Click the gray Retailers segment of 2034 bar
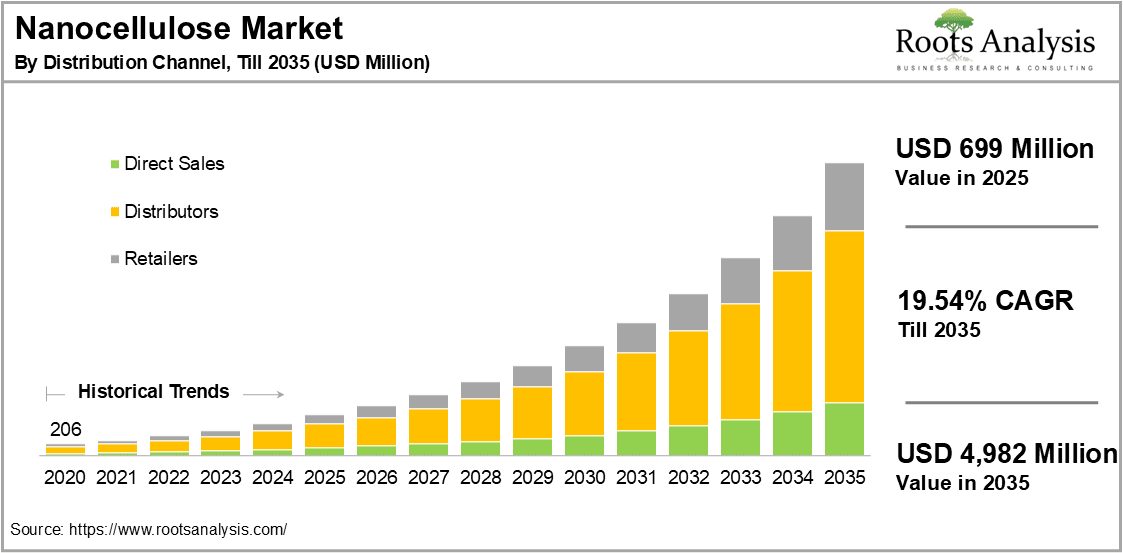 [792, 243]
